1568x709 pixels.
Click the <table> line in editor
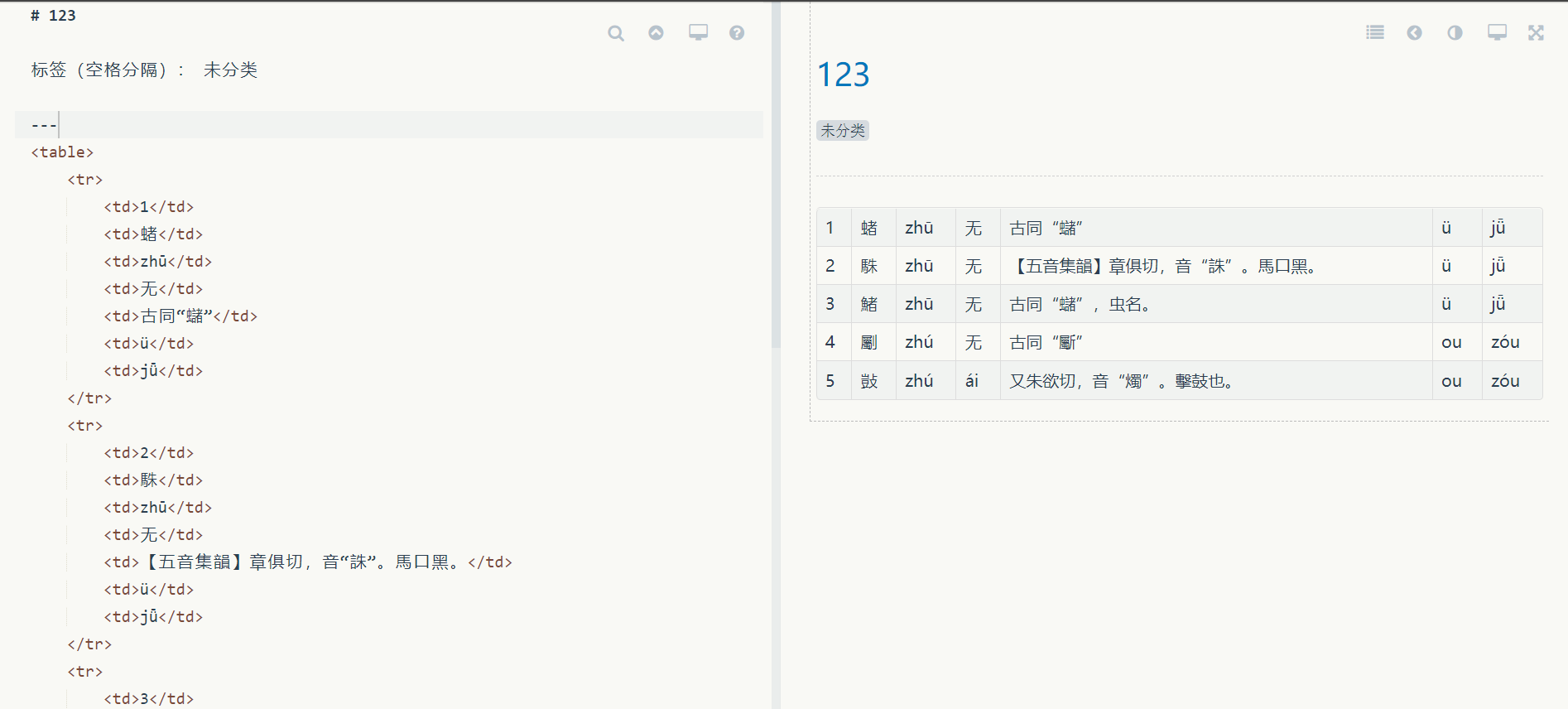click(62, 152)
